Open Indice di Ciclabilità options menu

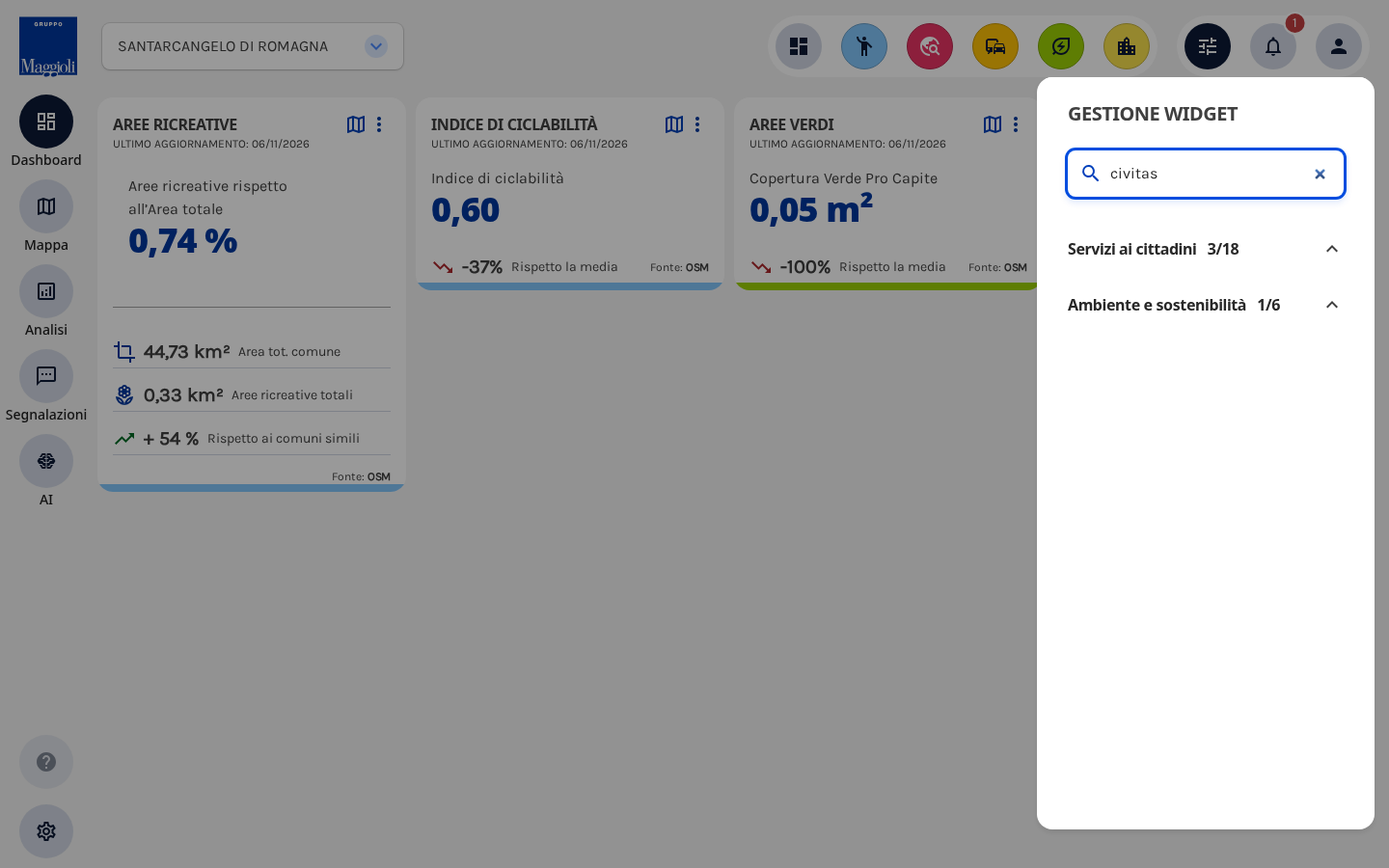[x=697, y=124]
